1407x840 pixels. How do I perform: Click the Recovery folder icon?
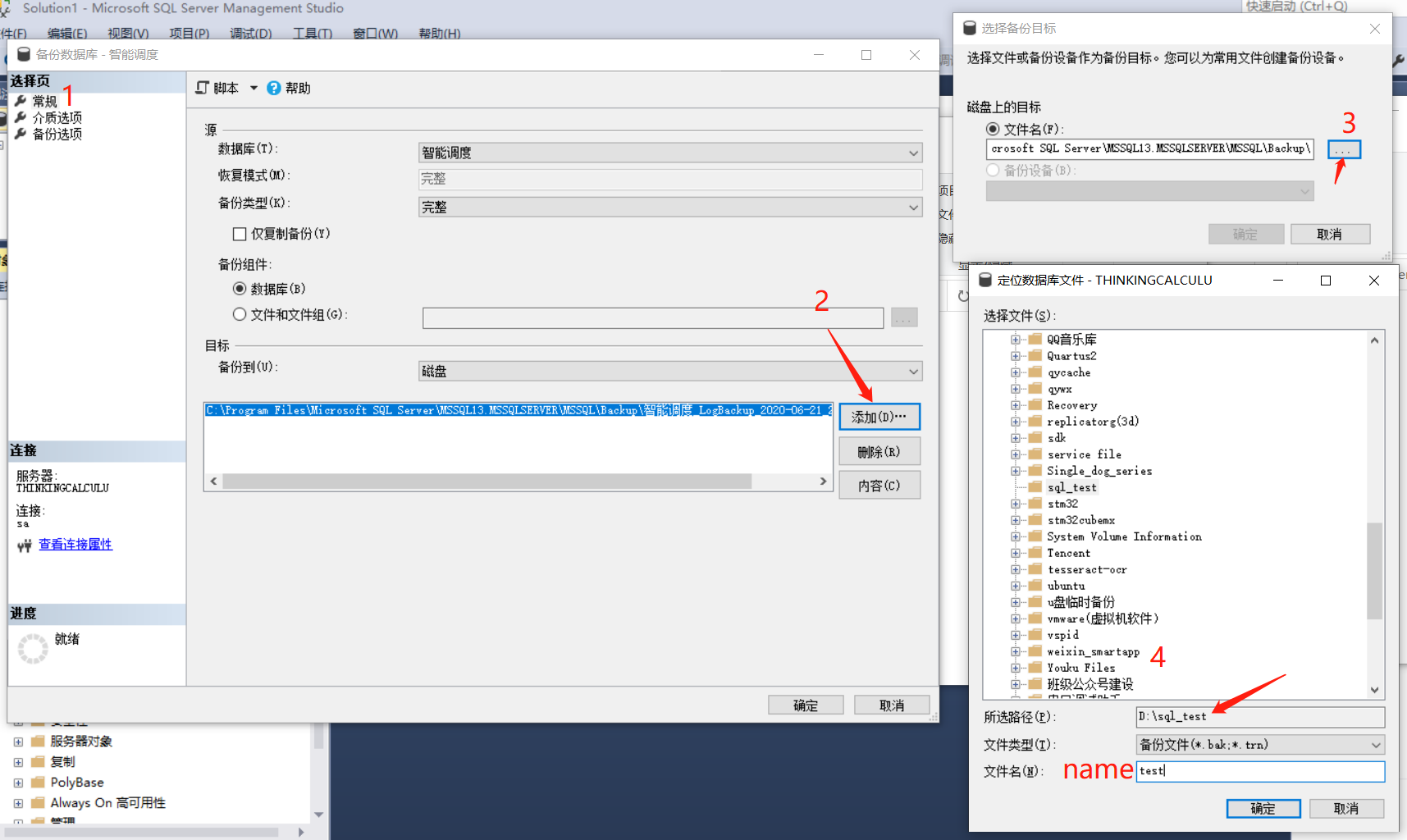(x=1035, y=404)
